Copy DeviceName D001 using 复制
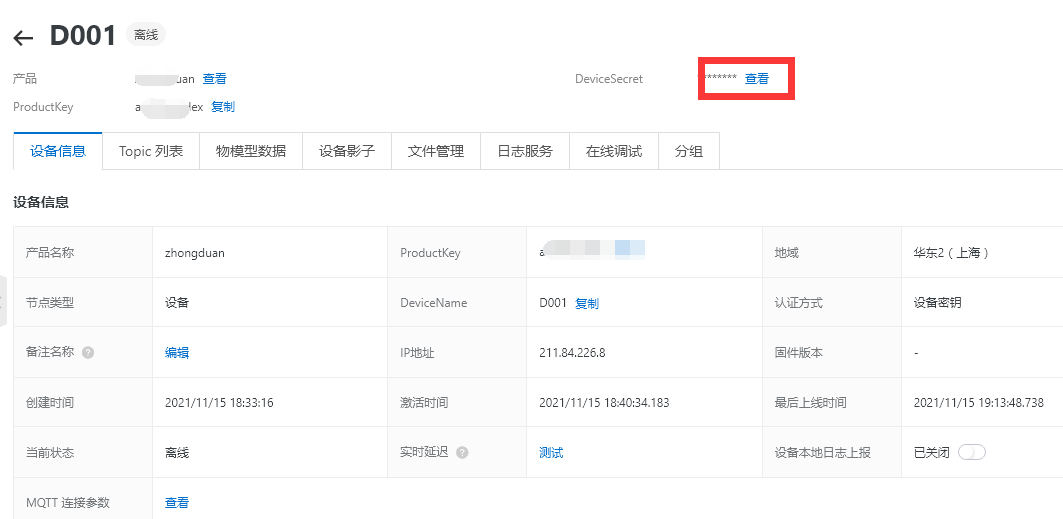The width and height of the screenshot is (1063, 519). click(x=587, y=303)
